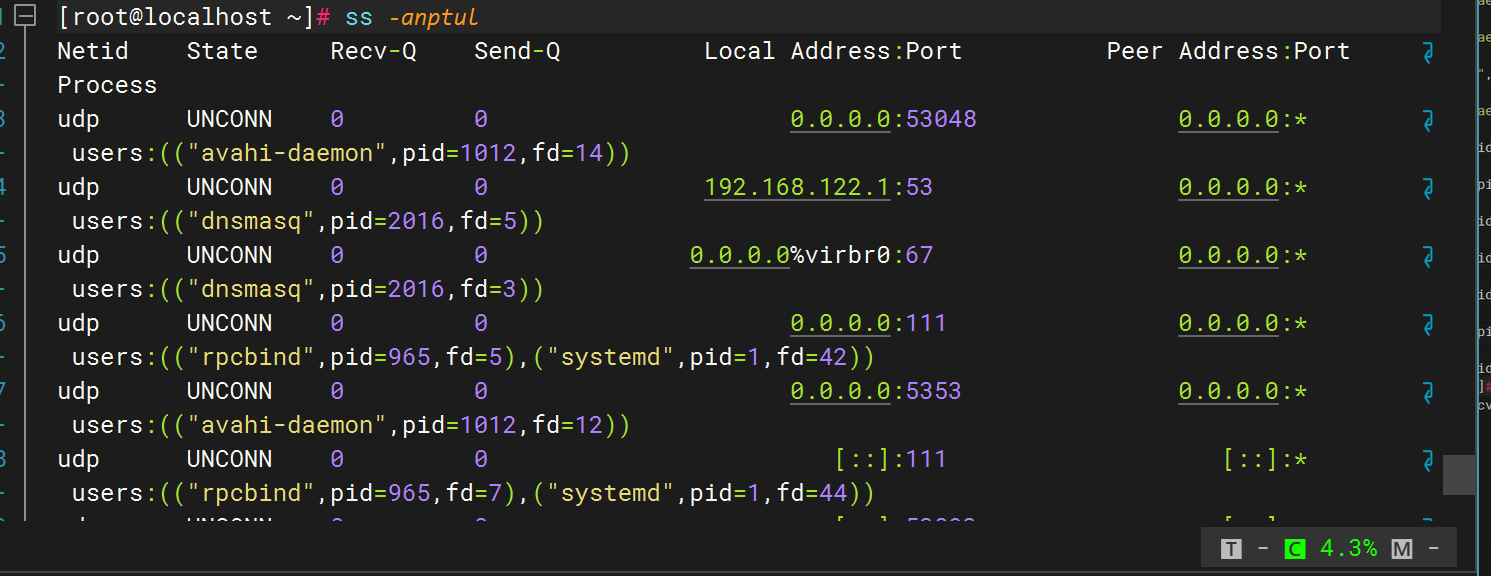Open the underlined 0.0.0.0 before %virbr0

click(x=739, y=255)
